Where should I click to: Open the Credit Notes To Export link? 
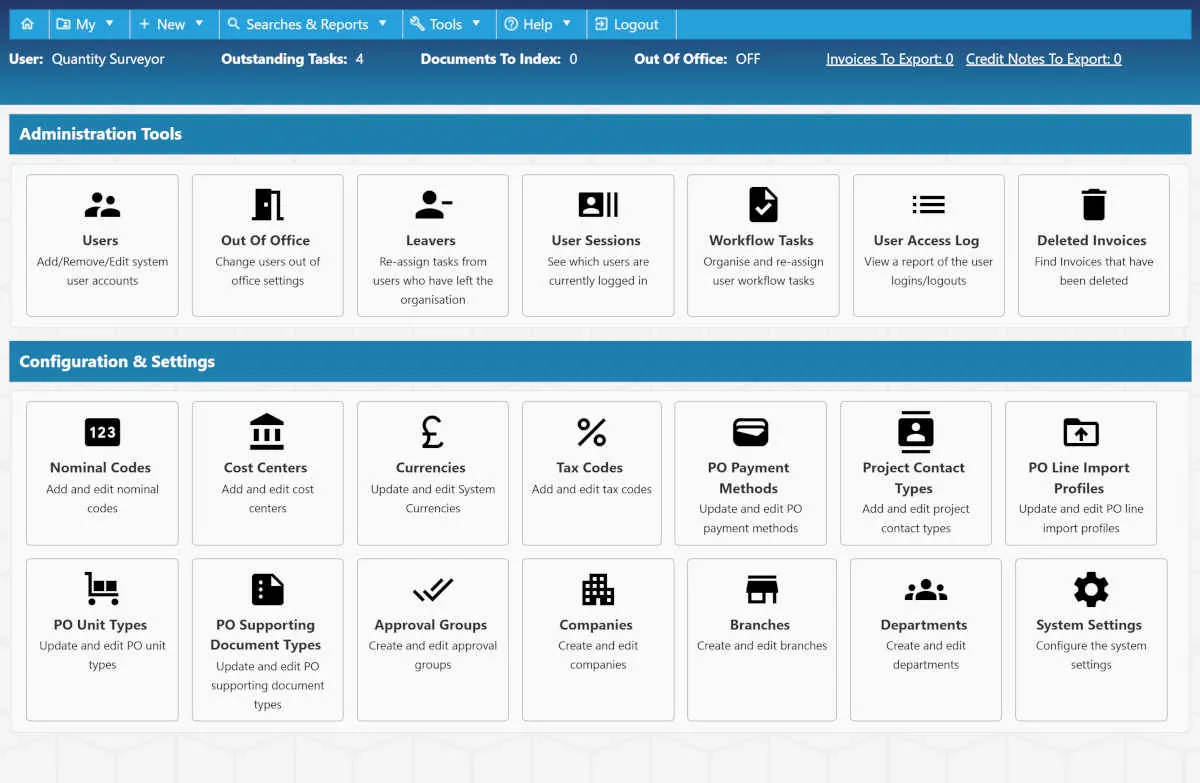(x=1044, y=59)
